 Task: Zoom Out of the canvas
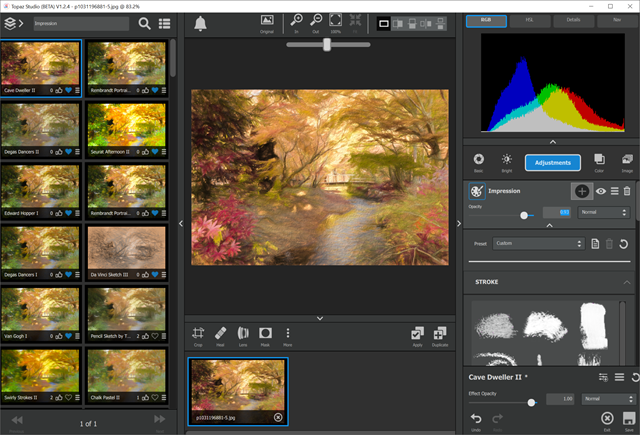pos(316,24)
